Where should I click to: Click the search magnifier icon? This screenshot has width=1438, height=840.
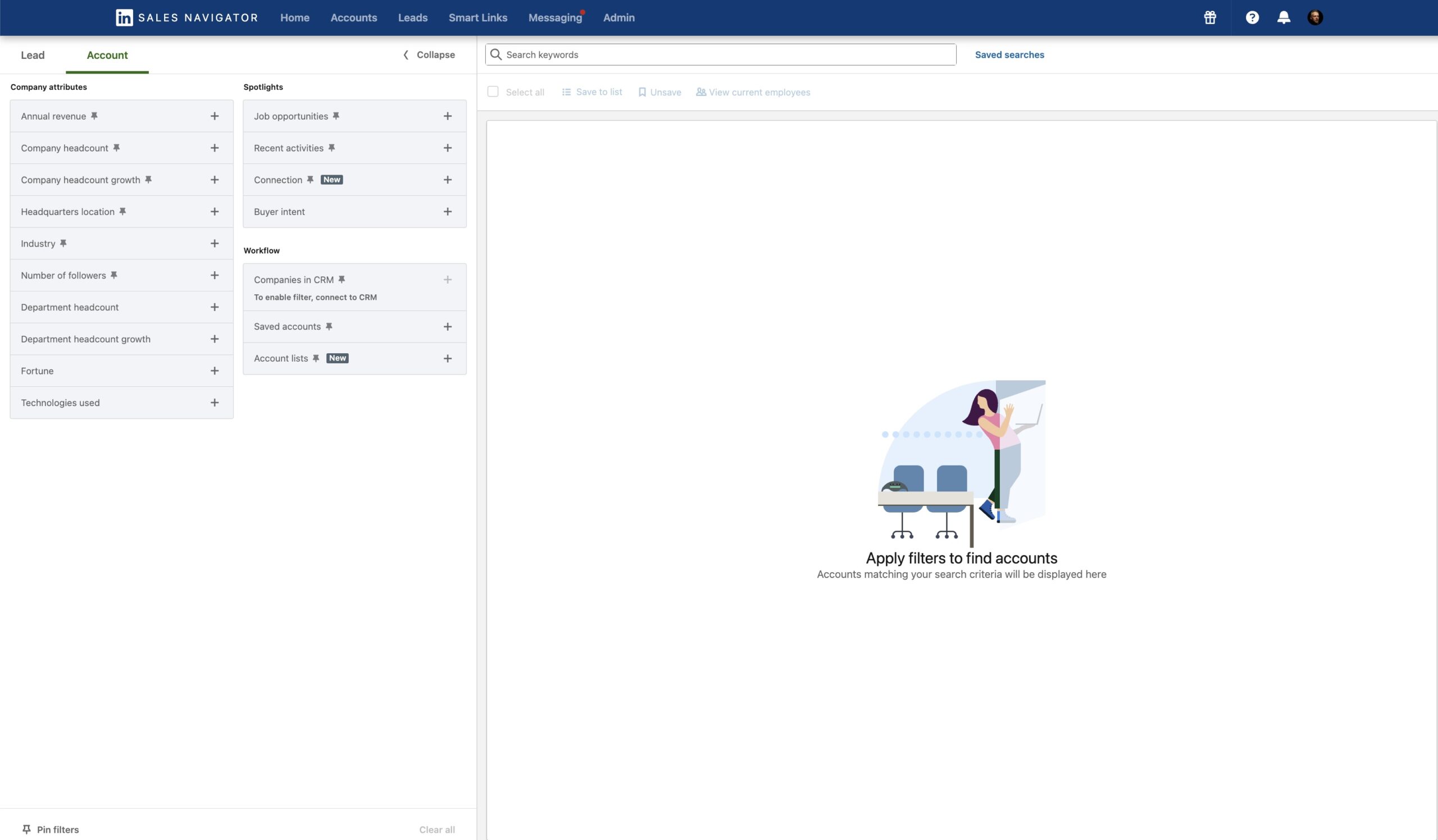(x=496, y=54)
